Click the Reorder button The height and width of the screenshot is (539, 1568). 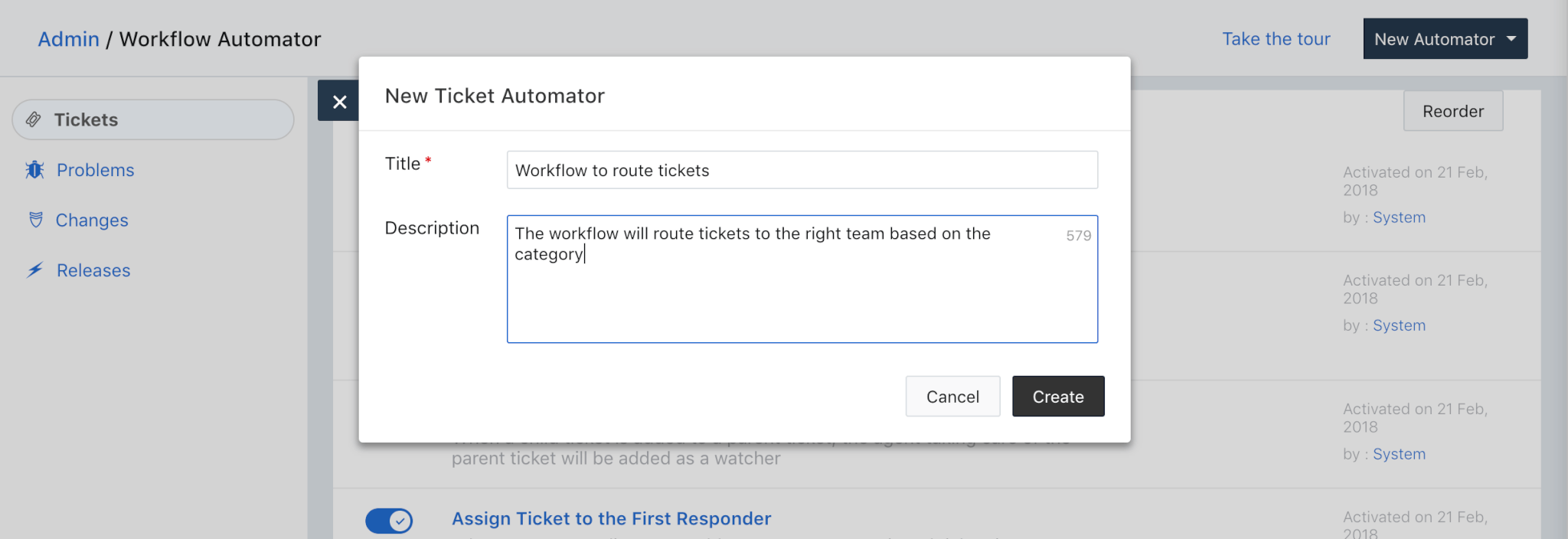(x=1452, y=111)
